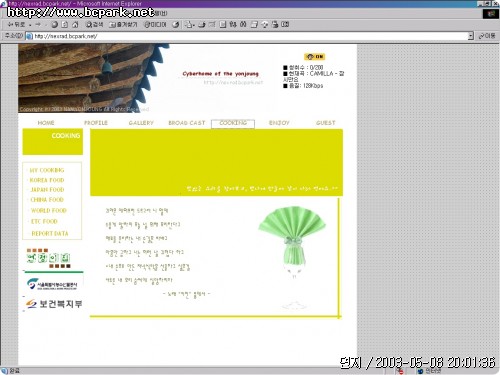Open the KOREA FOOD sidebar link
The width and height of the screenshot is (500, 375).
47,180
